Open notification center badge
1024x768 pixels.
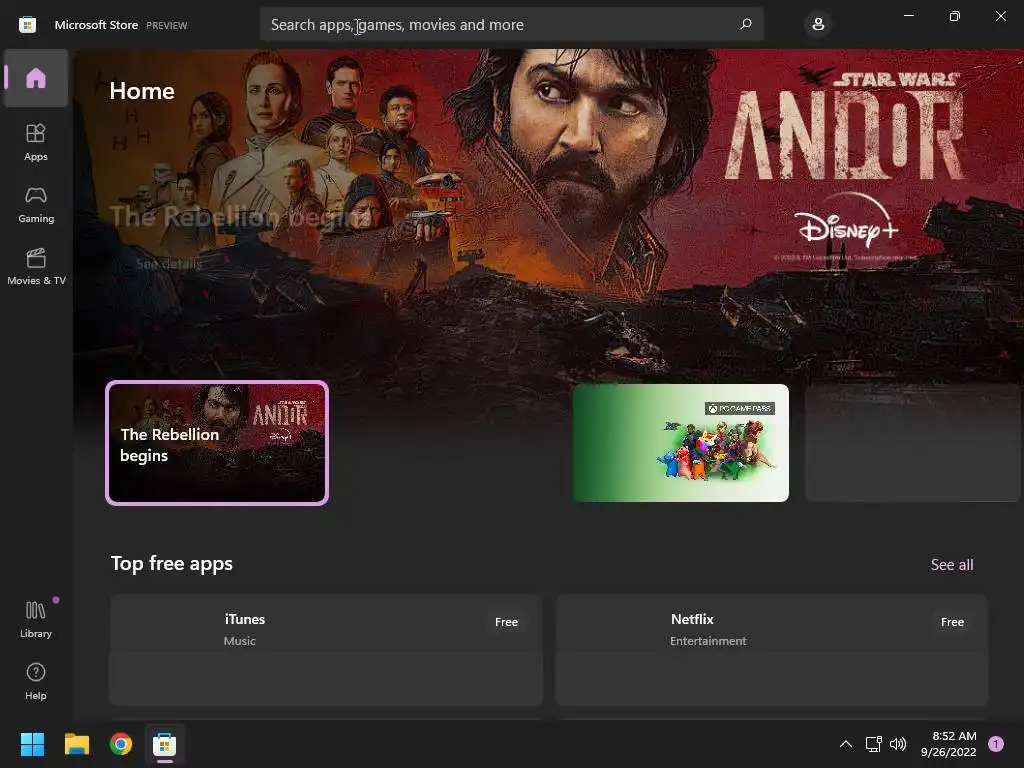[x=996, y=744]
